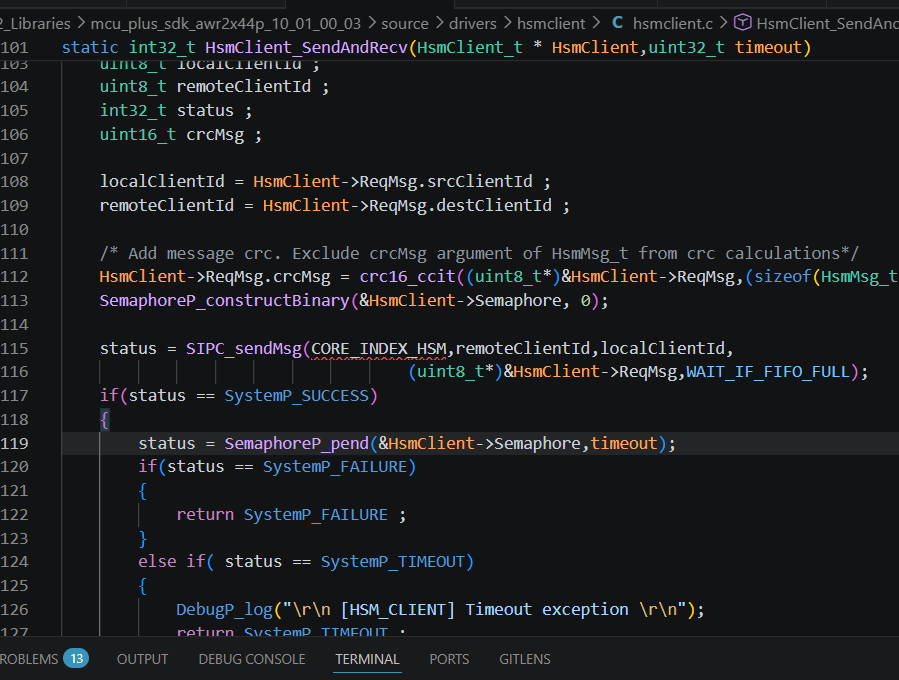Image resolution: width=899 pixels, height=680 pixels.
Task: Open the hsmclient folder breadcrumb
Action: click(551, 24)
